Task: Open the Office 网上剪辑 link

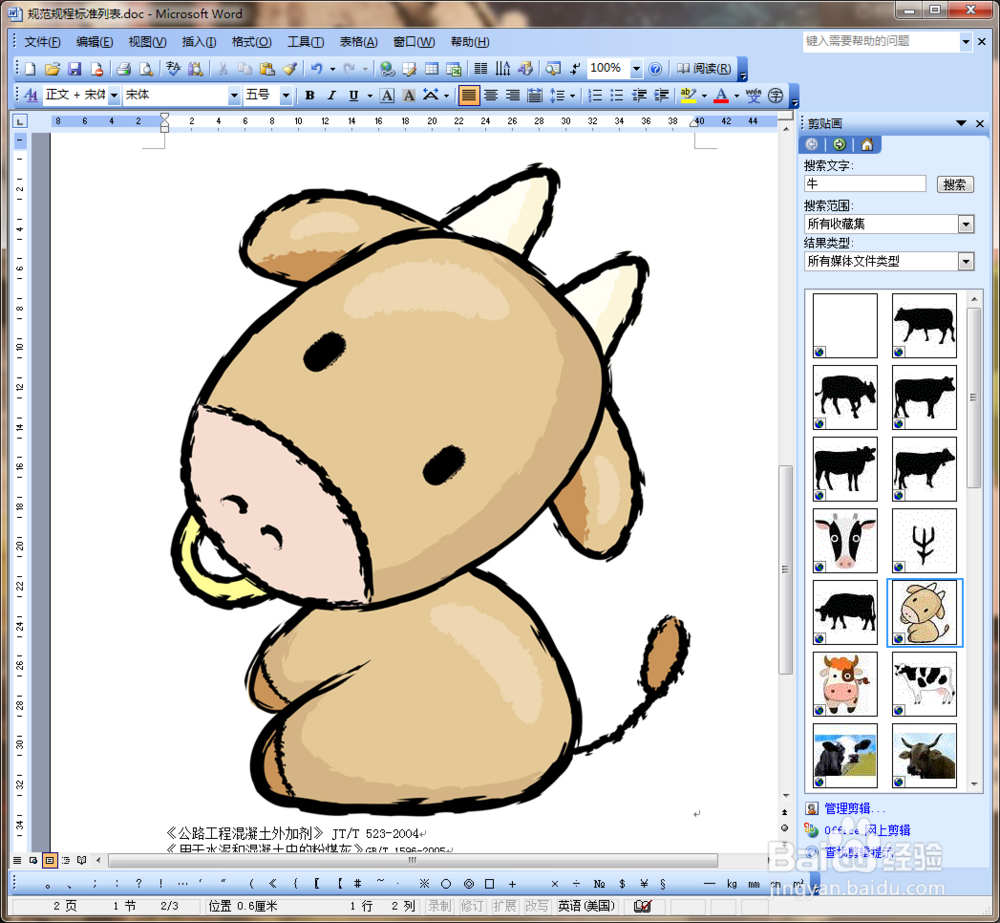Action: (867, 830)
